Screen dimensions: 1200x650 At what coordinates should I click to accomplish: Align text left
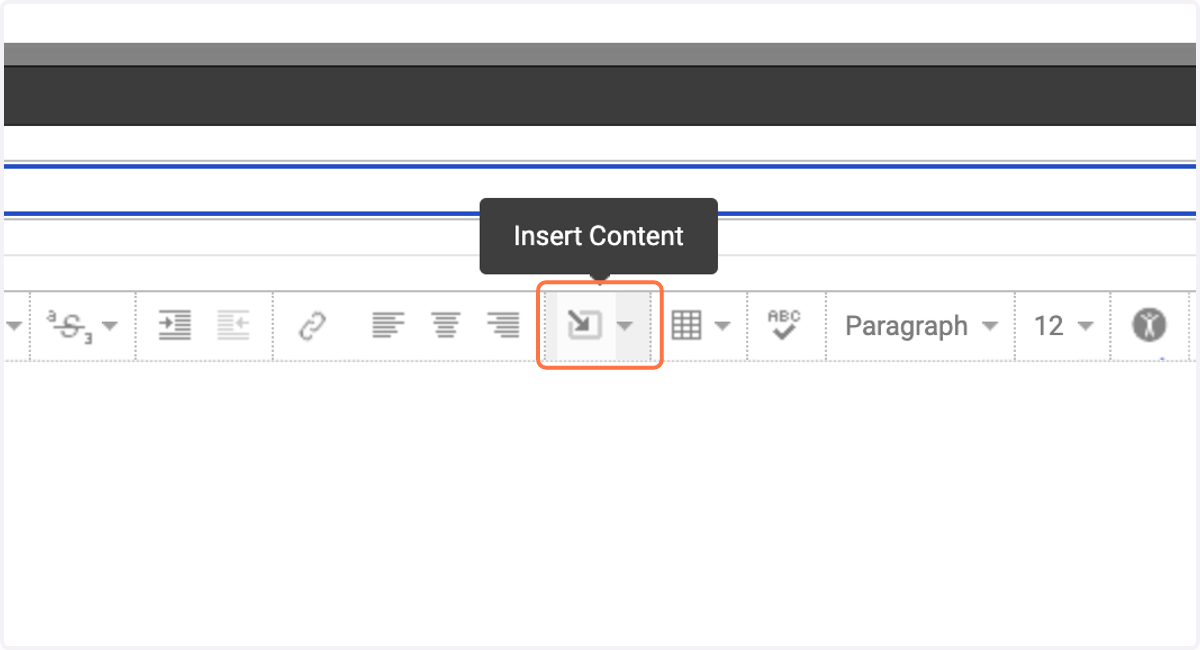click(x=388, y=325)
